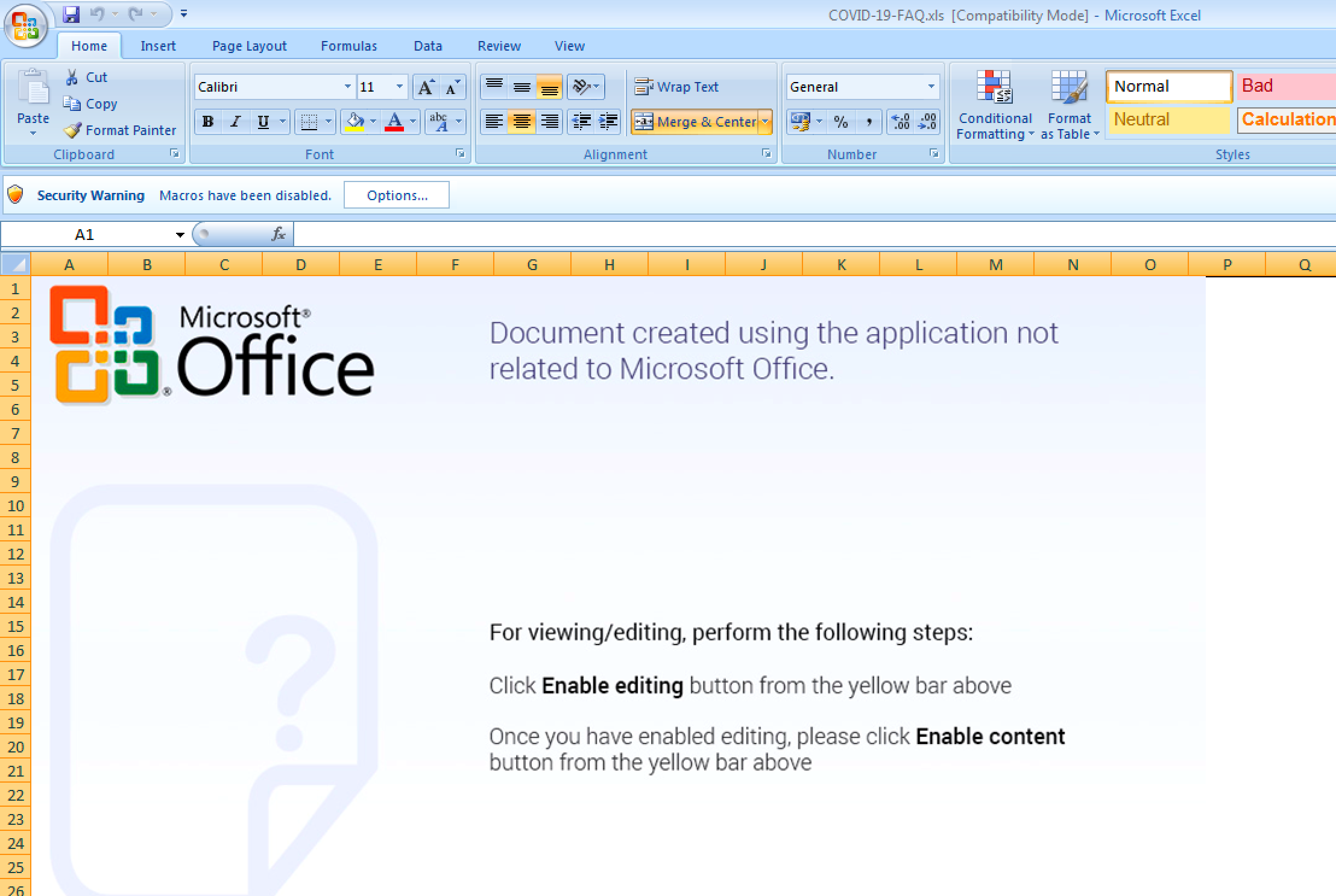
Task: Grow the font size
Action: (x=426, y=87)
